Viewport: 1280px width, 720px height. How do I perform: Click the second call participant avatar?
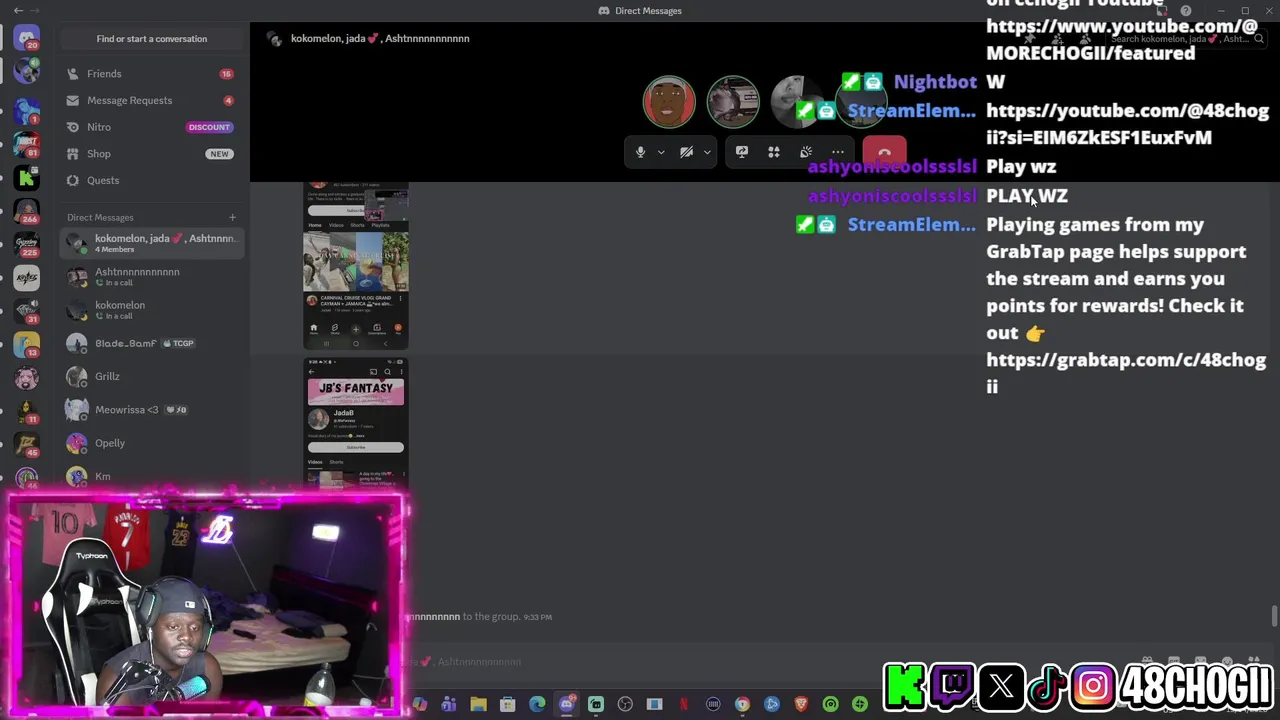coord(733,102)
